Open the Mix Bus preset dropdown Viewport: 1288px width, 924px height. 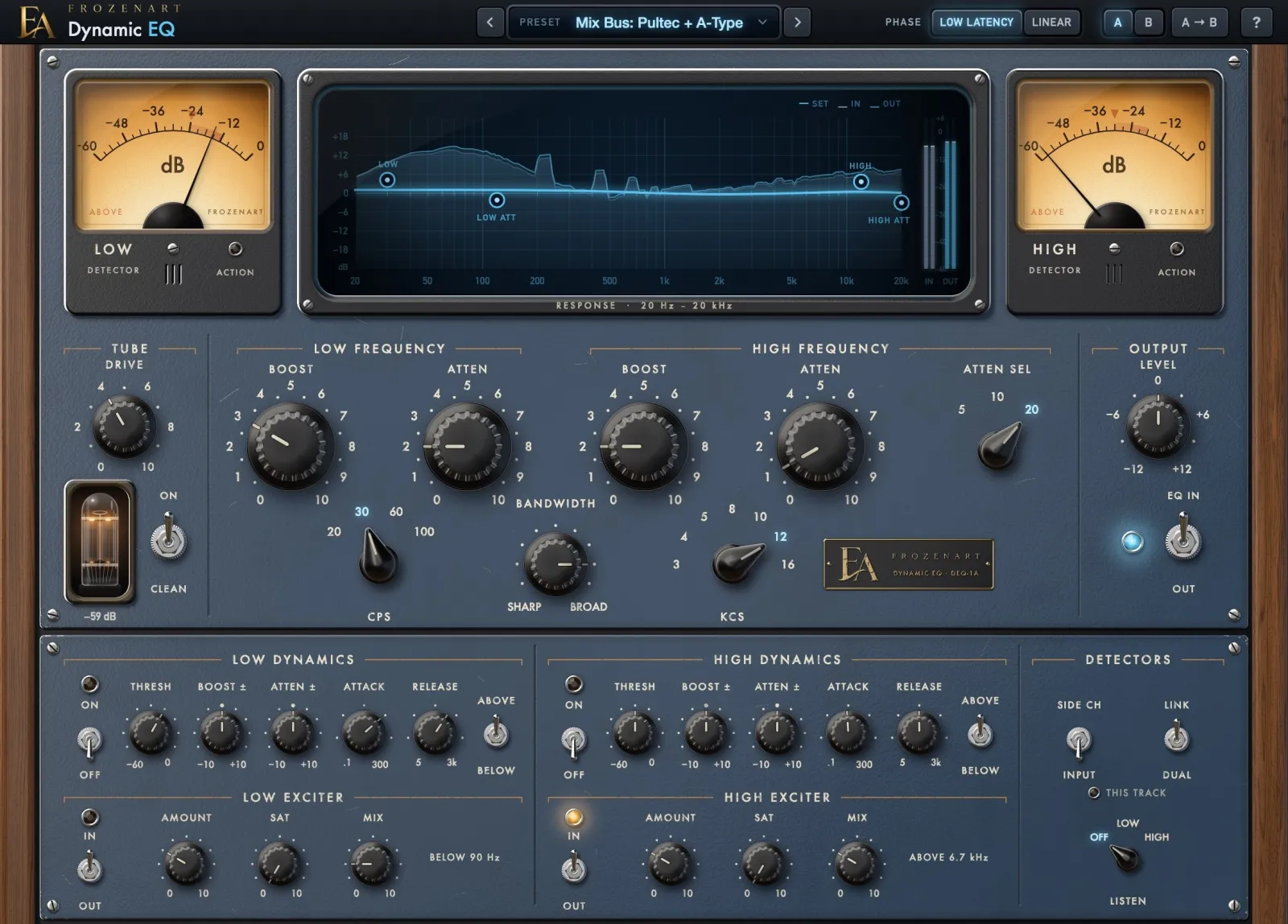[x=644, y=23]
